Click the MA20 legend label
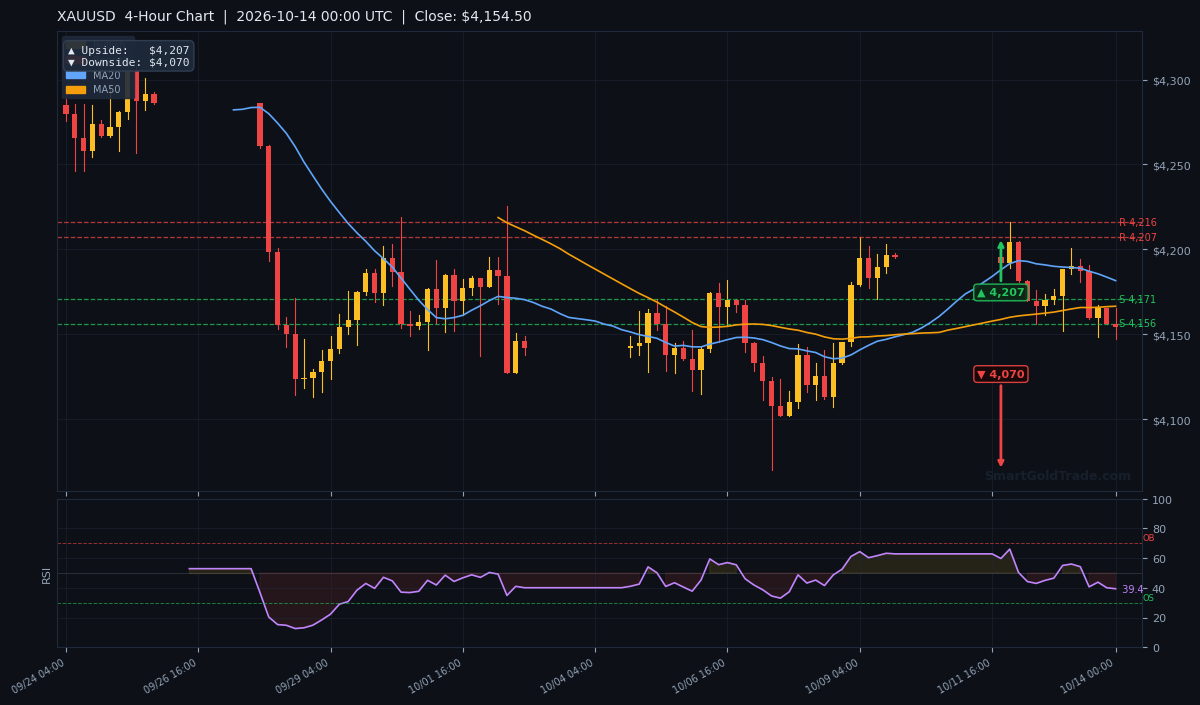Screen dimensions: 1200x705 [x=107, y=75]
